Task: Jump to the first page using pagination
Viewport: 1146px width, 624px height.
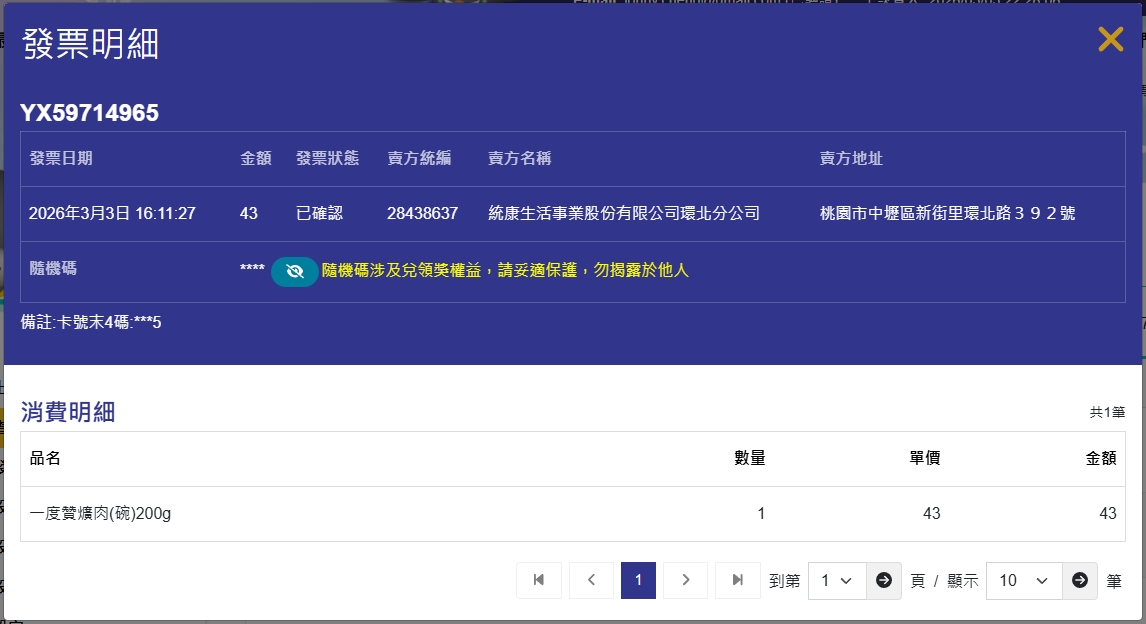Action: coord(538,580)
